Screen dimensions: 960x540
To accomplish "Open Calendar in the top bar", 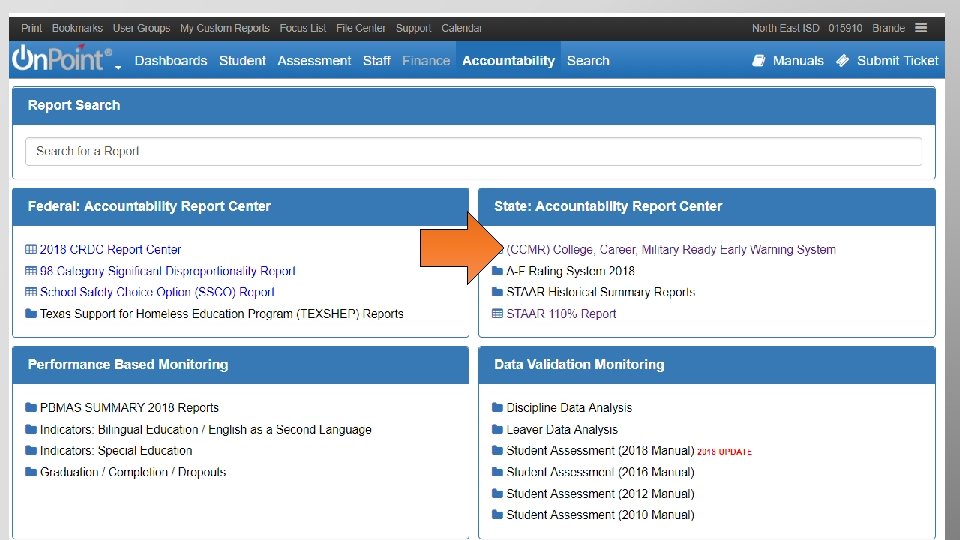I will pyautogui.click(x=461, y=28).
